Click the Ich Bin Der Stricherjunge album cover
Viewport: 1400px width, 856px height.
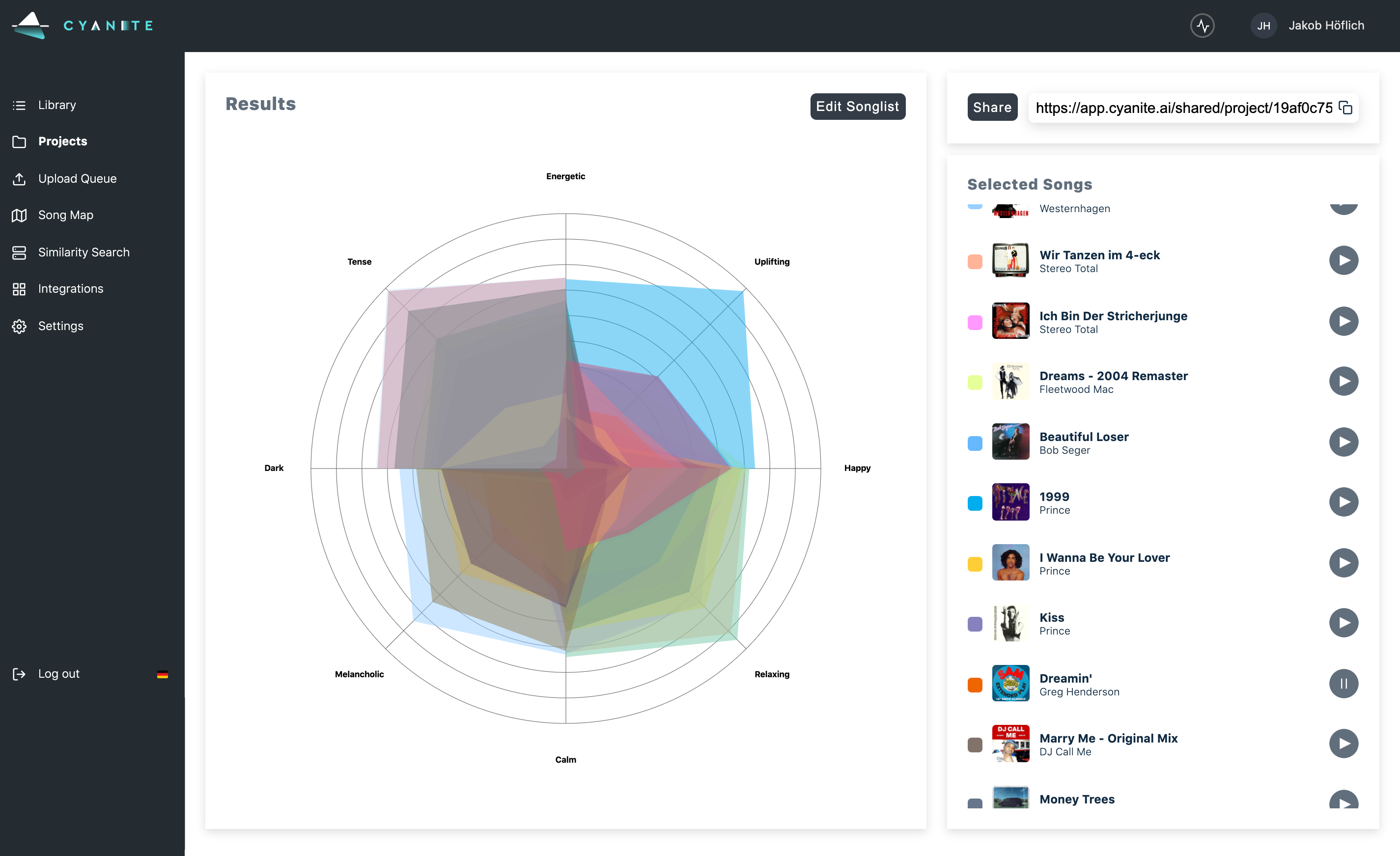(x=1010, y=321)
